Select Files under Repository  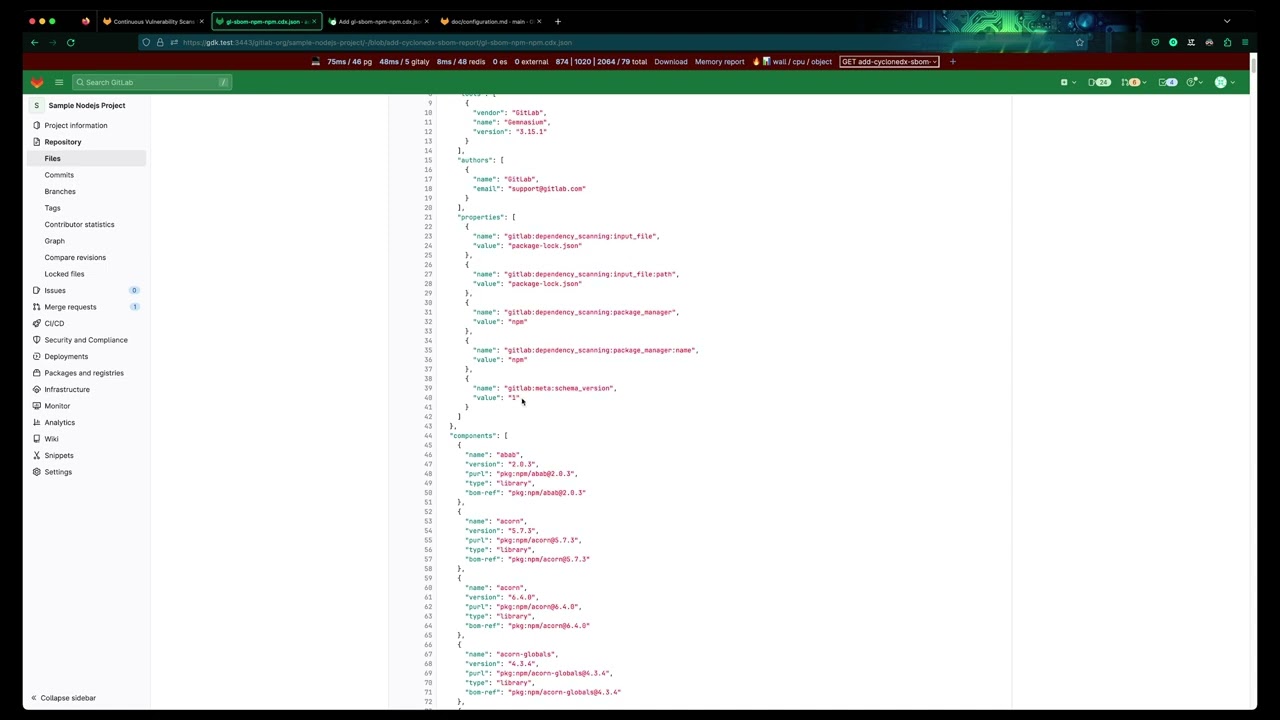tap(87, 158)
